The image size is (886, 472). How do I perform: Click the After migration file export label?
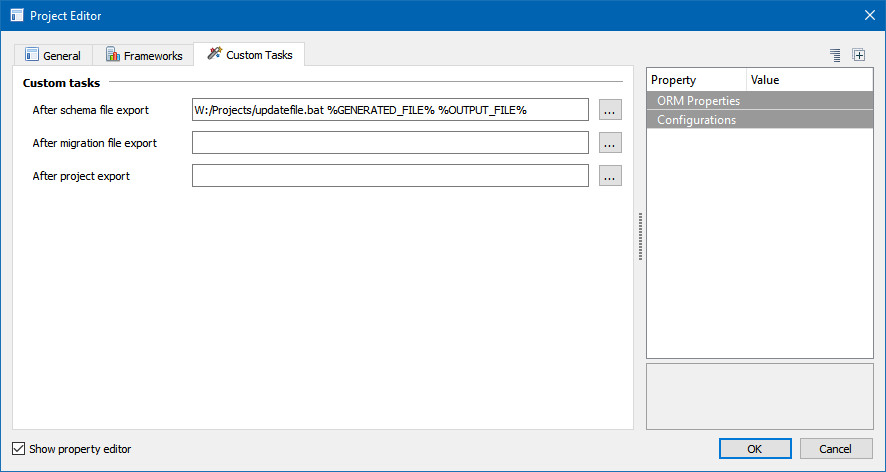tap(95, 142)
